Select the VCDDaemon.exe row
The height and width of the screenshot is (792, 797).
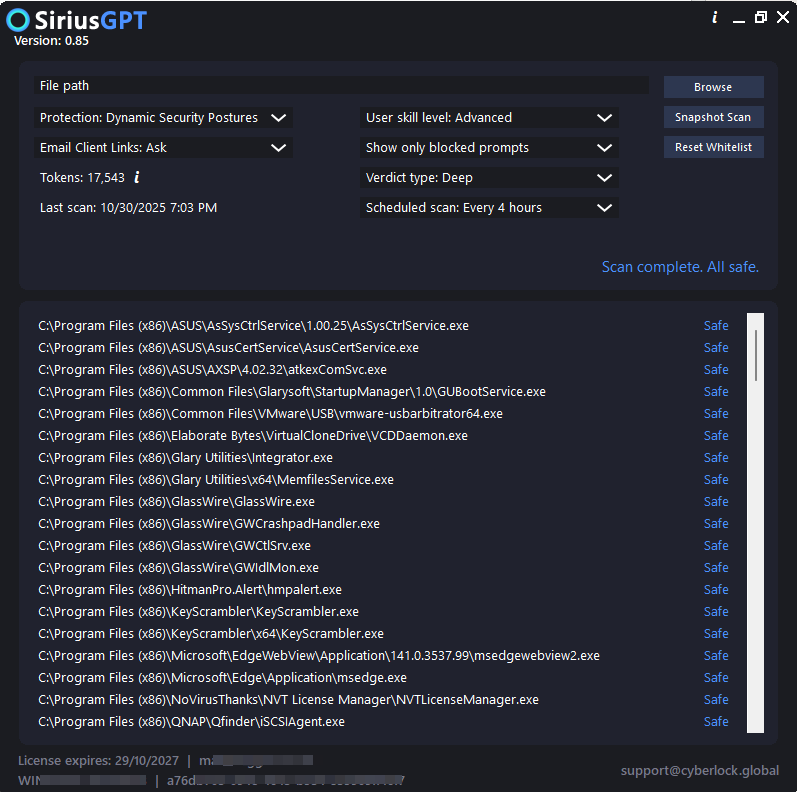(383, 436)
